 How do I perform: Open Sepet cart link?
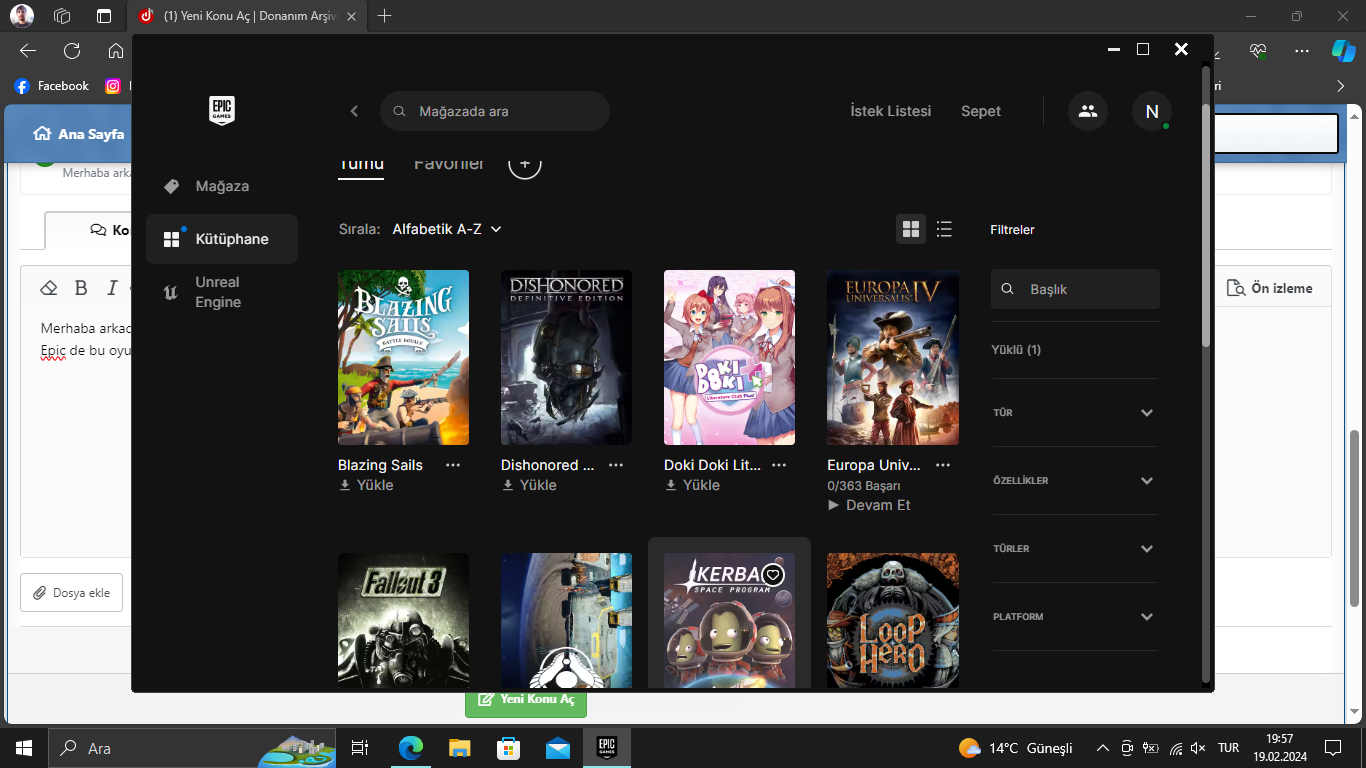[981, 111]
